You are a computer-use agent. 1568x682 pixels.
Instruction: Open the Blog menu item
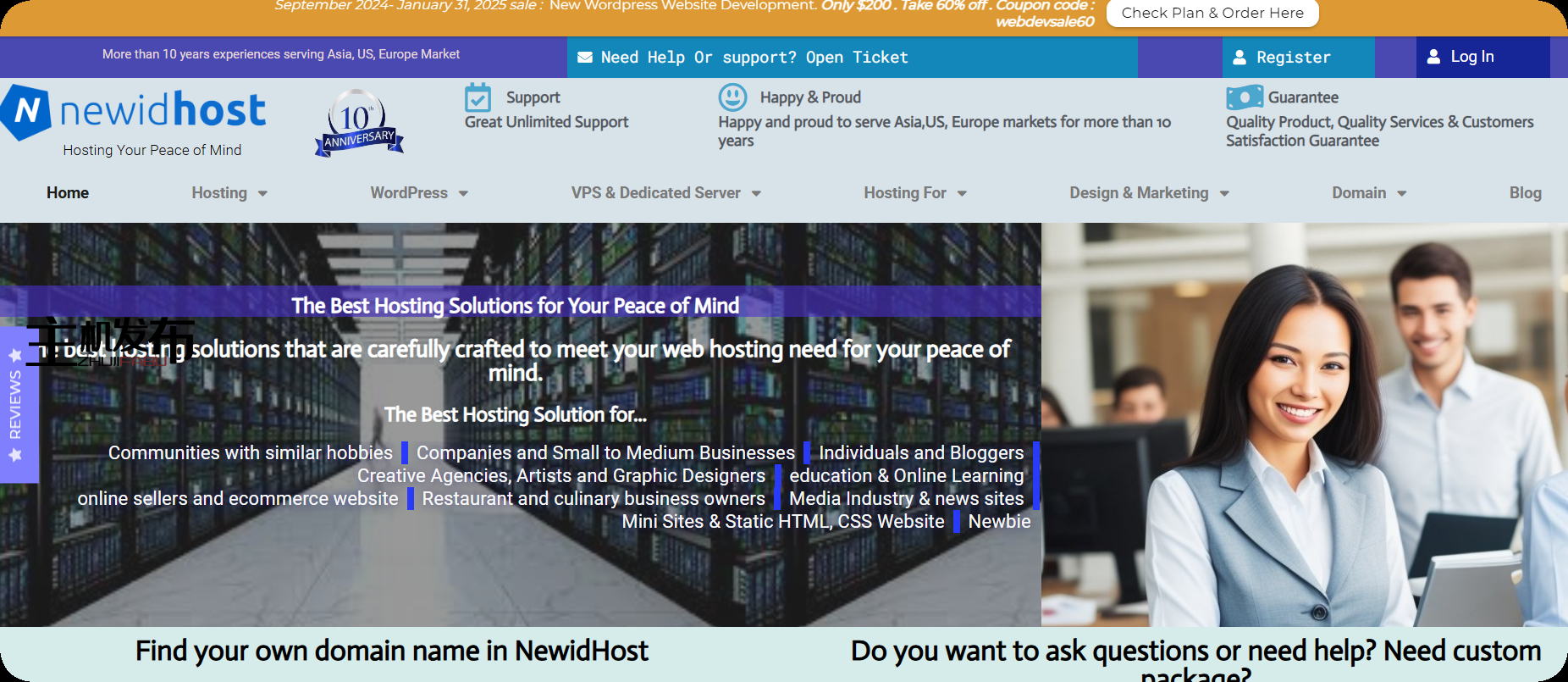tap(1525, 193)
